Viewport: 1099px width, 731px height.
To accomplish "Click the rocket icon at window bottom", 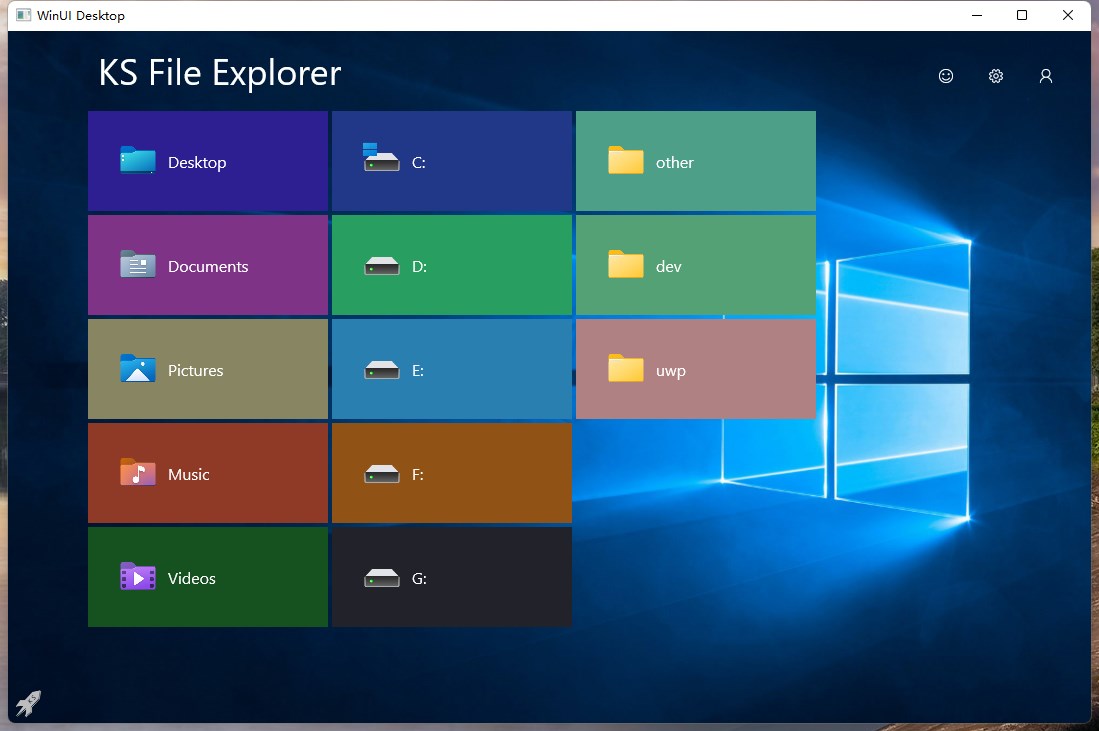I will click(29, 703).
